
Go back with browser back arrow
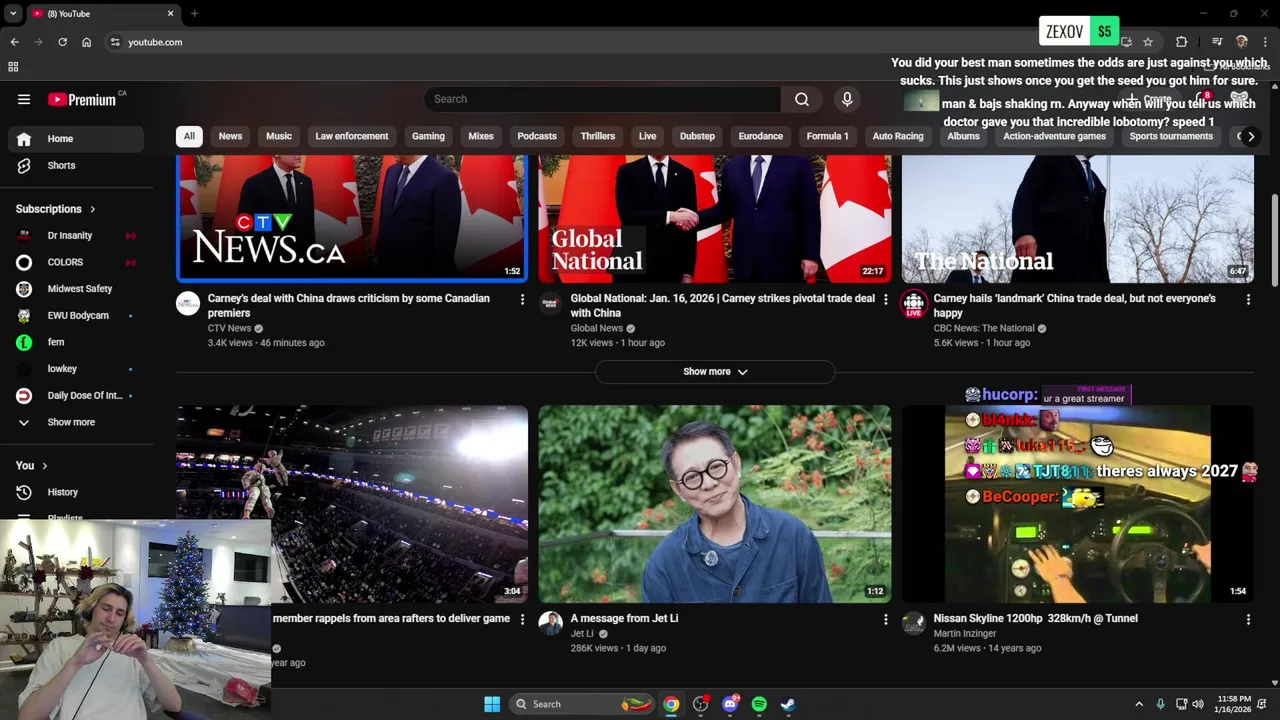[x=14, y=42]
